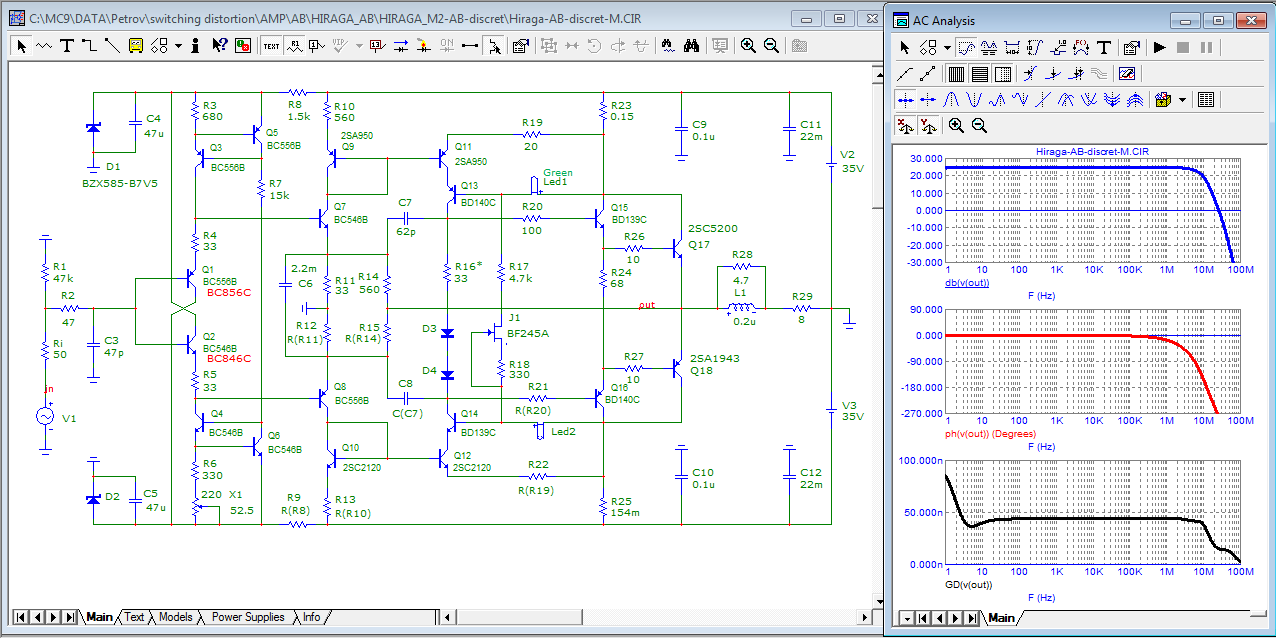
Task: Click the Find binoculars icon in schematic toolbar
Action: coord(690,45)
